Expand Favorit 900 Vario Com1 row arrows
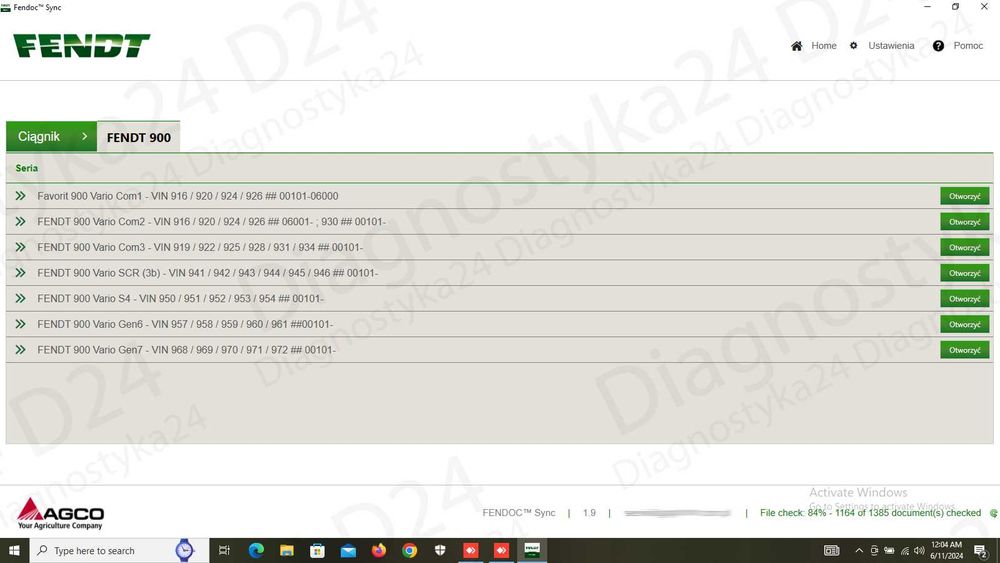The image size is (1000, 563). (20, 196)
